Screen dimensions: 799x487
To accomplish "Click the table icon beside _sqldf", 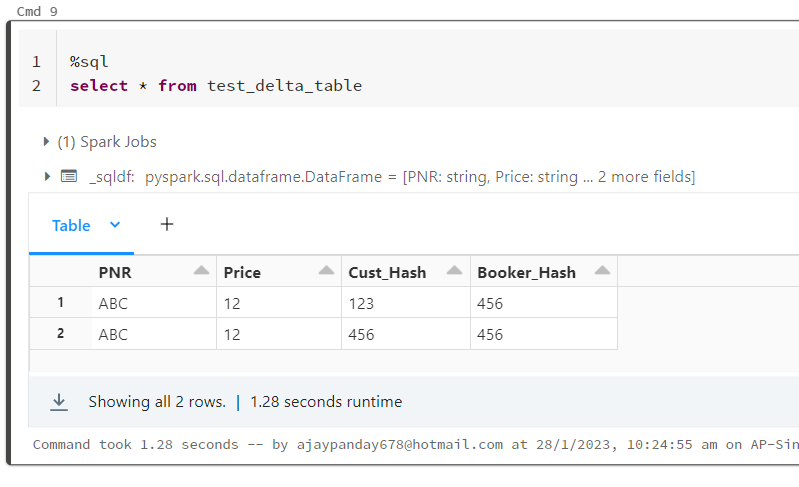I will click(69, 176).
